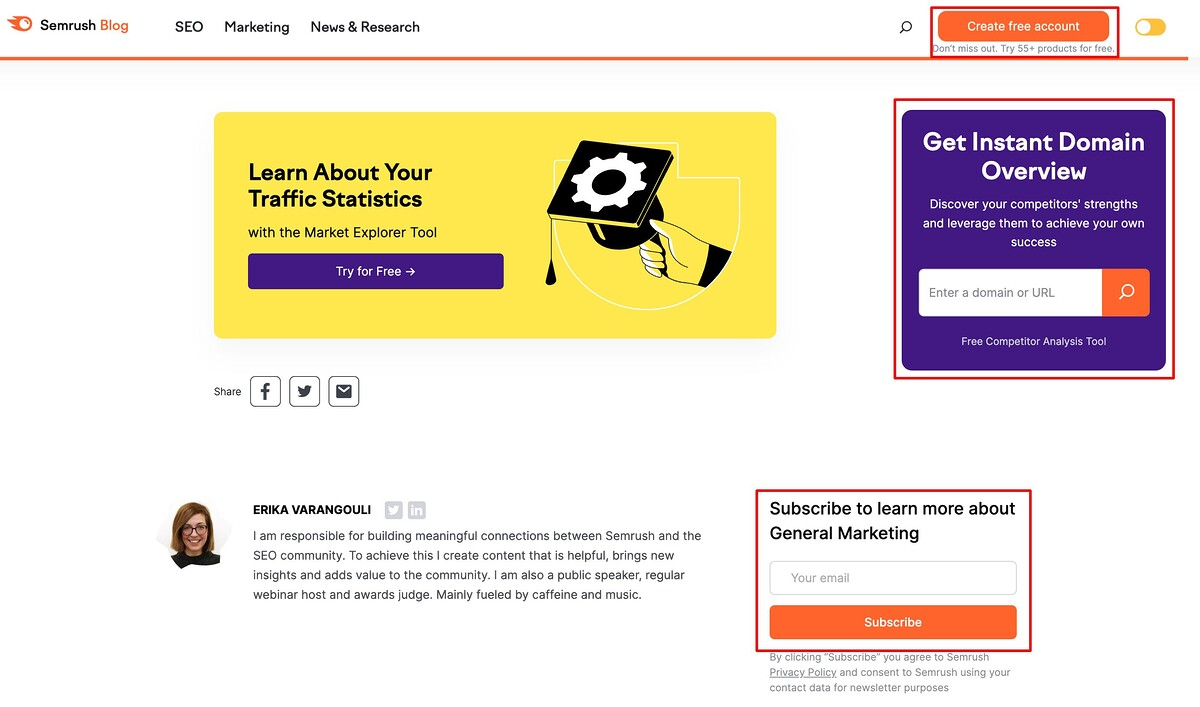Open Erika Varangouli's Twitter profile icon
The width and height of the screenshot is (1200, 707).
click(x=394, y=510)
